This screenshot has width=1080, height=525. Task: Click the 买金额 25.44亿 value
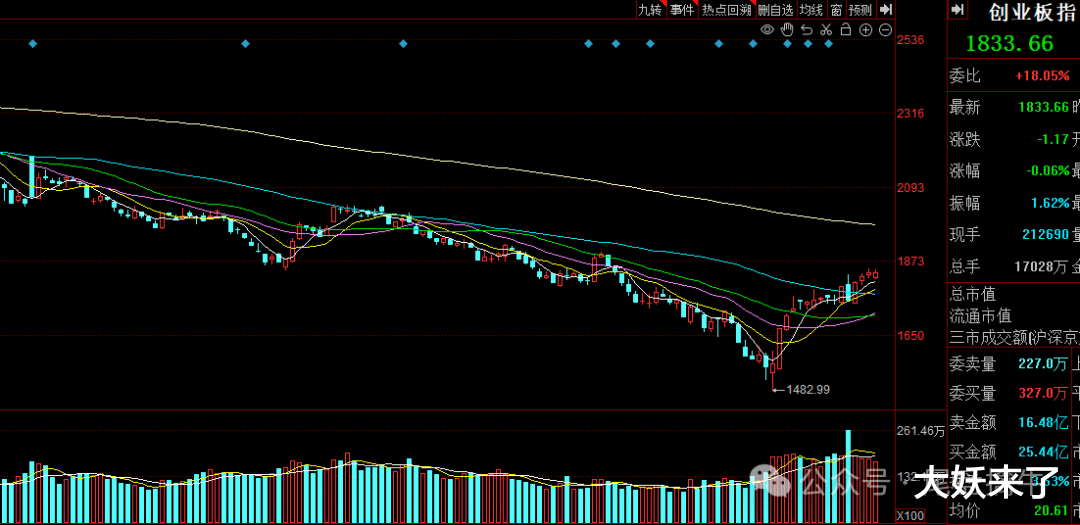tap(1044, 452)
